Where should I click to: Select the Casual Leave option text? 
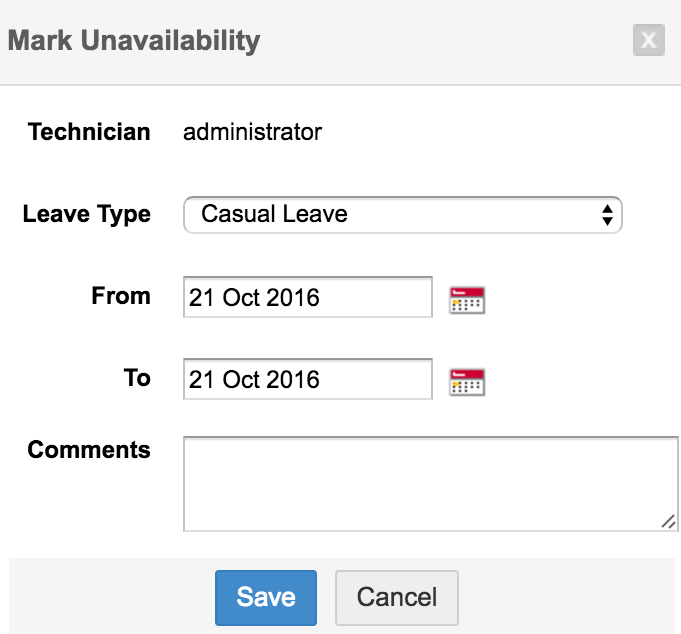274,214
